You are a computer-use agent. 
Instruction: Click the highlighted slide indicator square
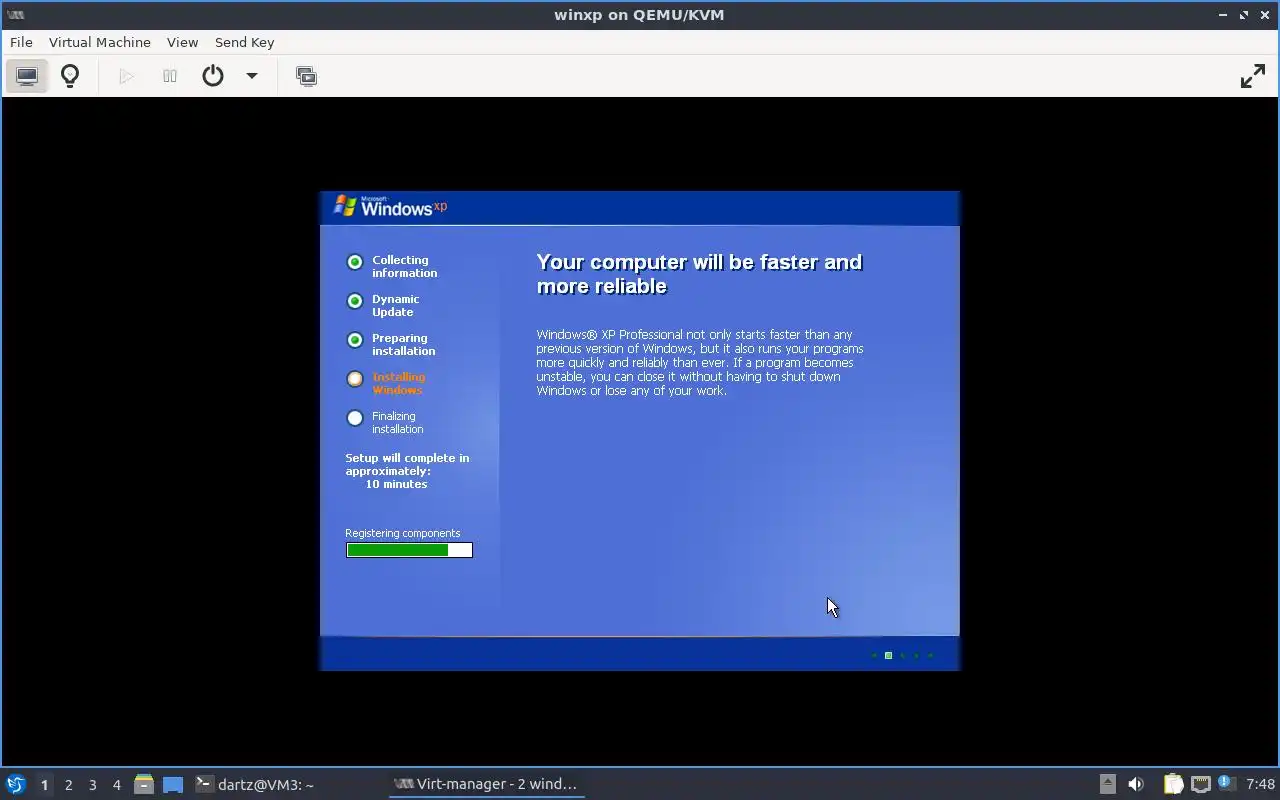pyautogui.click(x=888, y=656)
